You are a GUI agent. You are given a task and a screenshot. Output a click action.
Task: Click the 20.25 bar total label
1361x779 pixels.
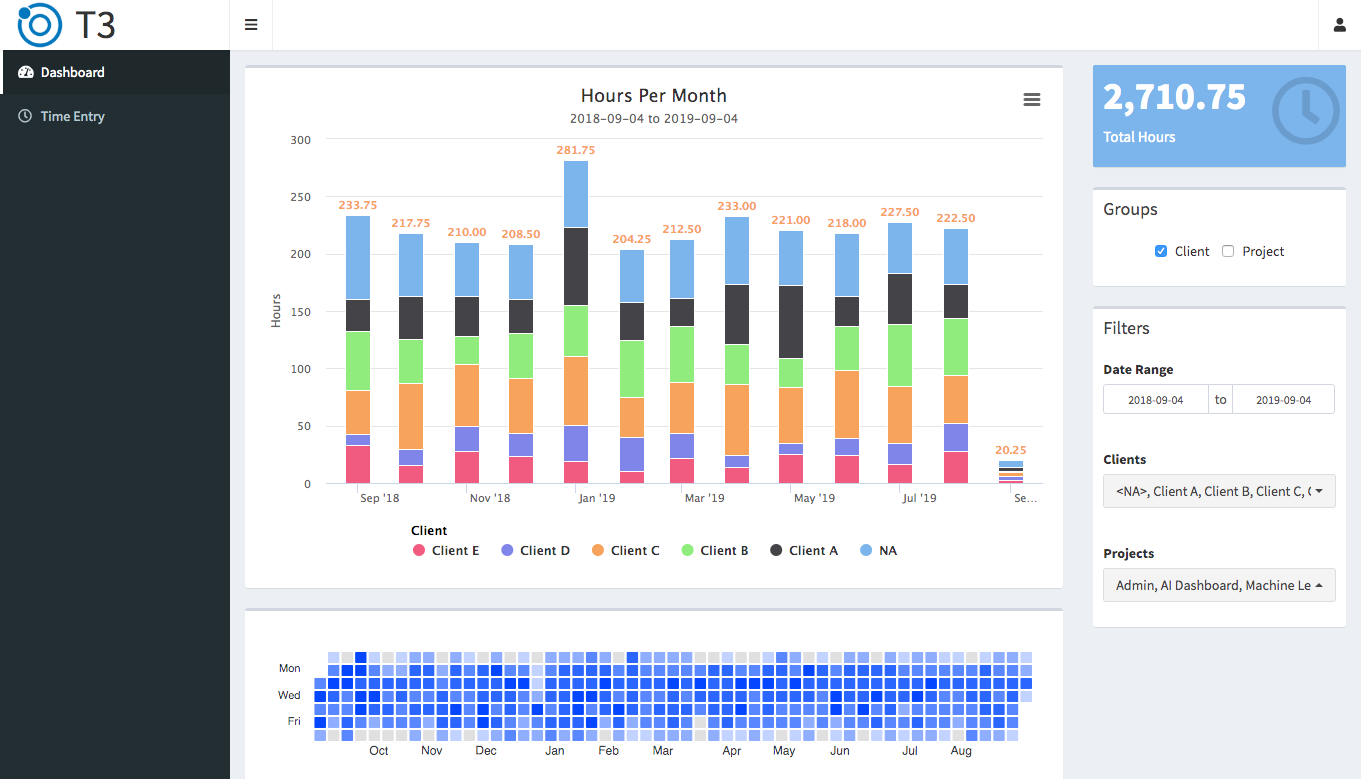point(1011,450)
